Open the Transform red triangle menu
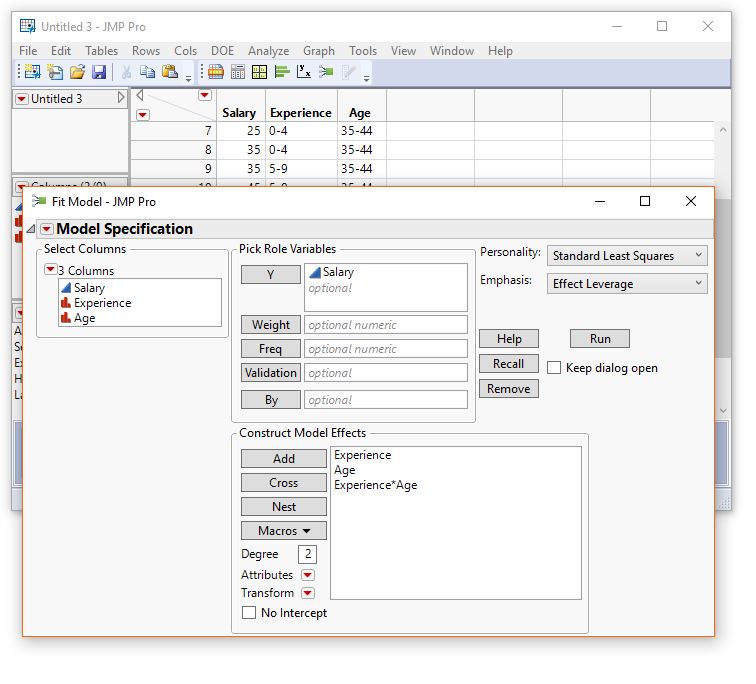Image resolution: width=756 pixels, height=684 pixels. coord(308,592)
